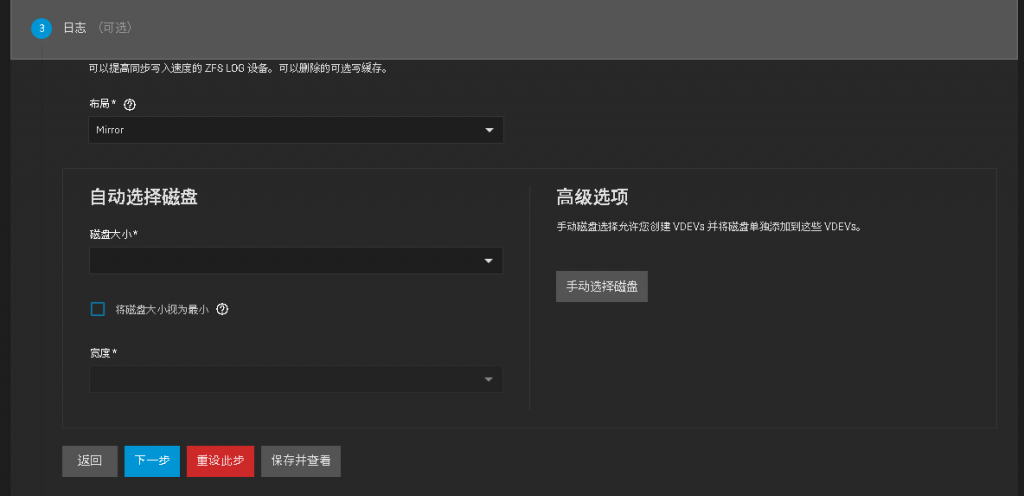This screenshot has height=496, width=1024.
Task: Open the 布局 layout dropdown showing Mirror
Action: [x=295, y=130]
